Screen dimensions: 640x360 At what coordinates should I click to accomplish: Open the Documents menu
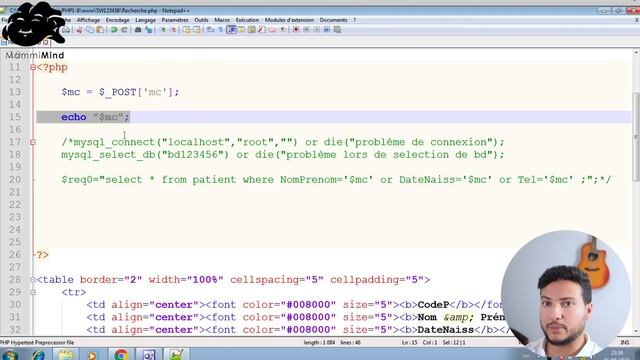tap(333, 20)
